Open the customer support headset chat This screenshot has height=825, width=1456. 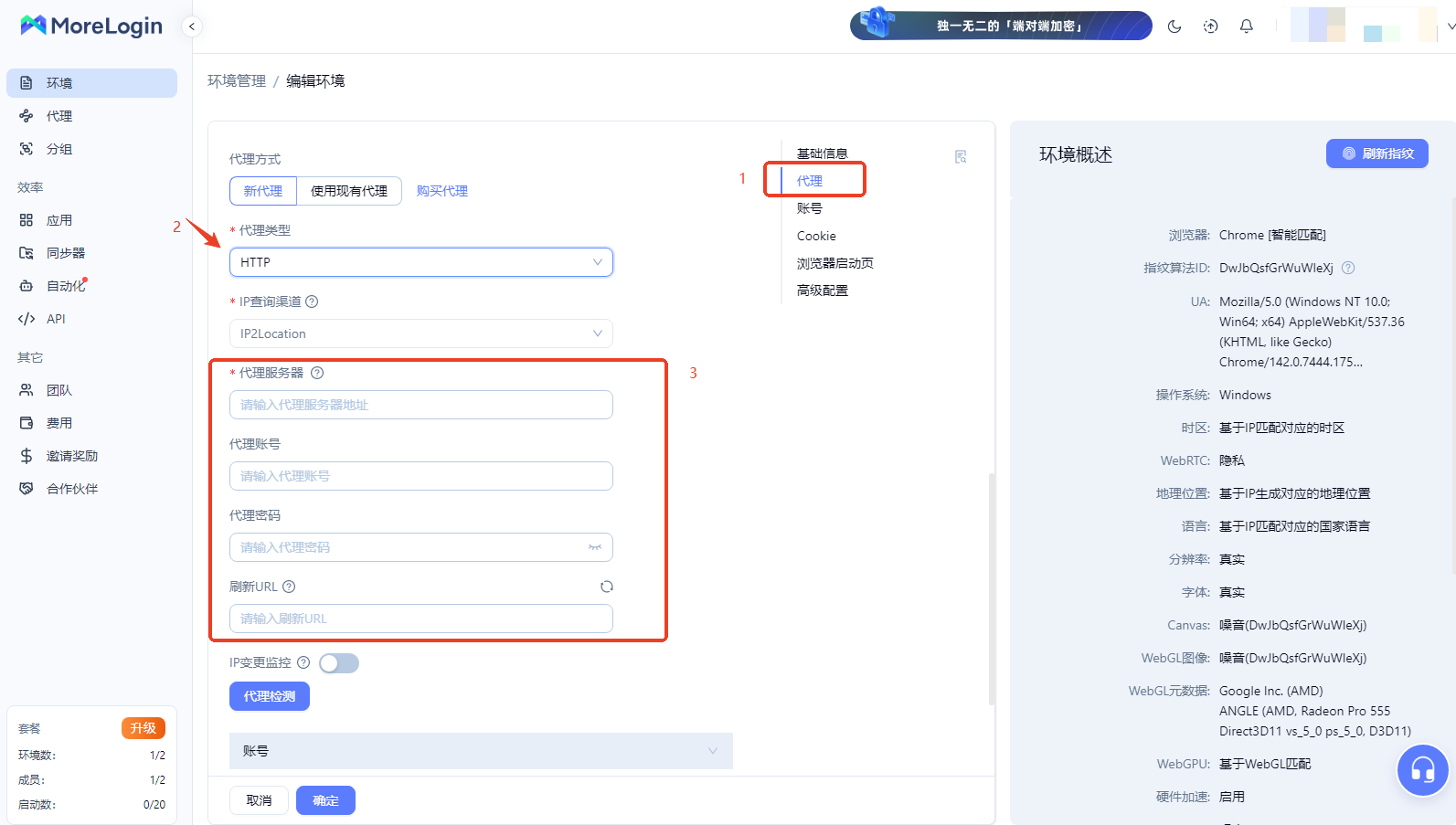click(1422, 770)
